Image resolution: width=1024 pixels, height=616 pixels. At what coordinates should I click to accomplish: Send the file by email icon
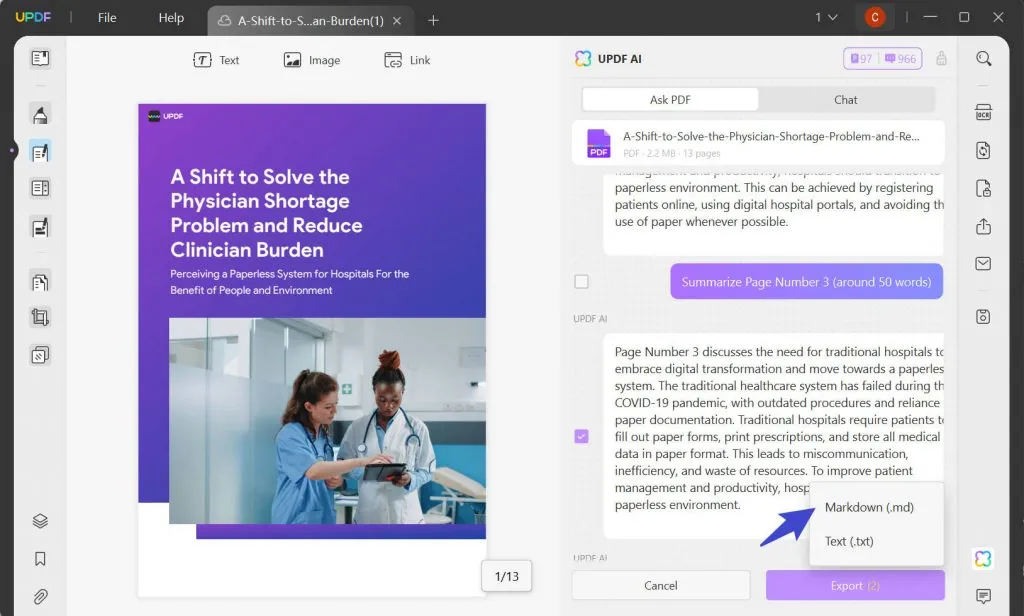[984, 264]
